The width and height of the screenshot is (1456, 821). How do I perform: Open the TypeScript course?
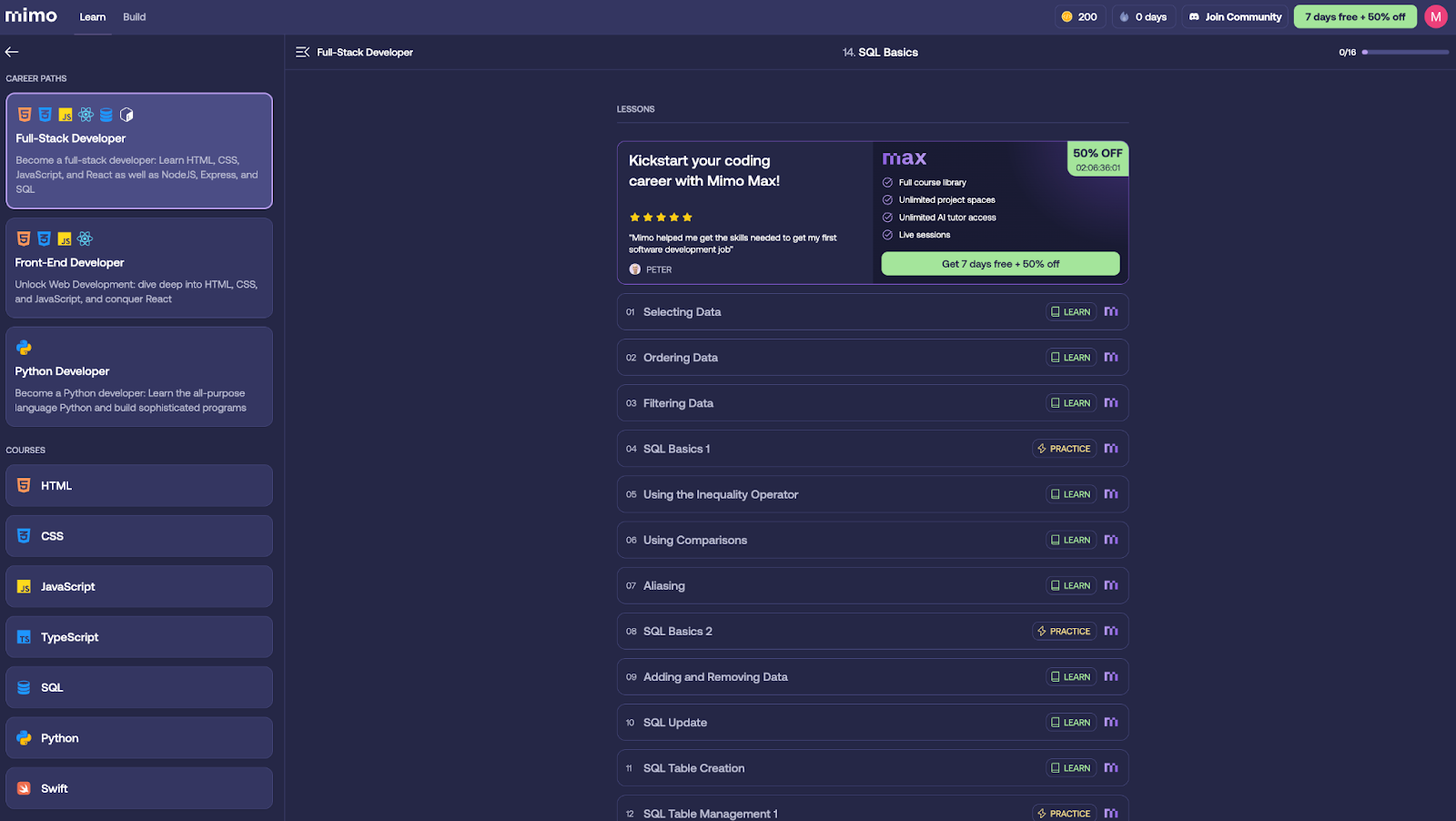click(139, 637)
